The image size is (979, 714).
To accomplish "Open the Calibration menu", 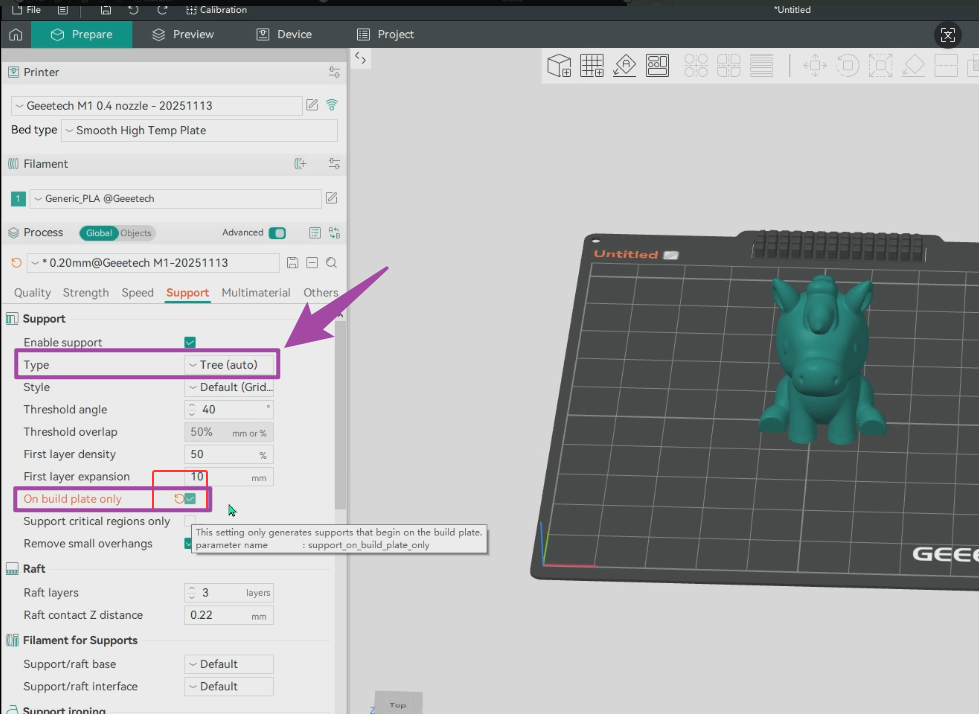I will [x=217, y=10].
